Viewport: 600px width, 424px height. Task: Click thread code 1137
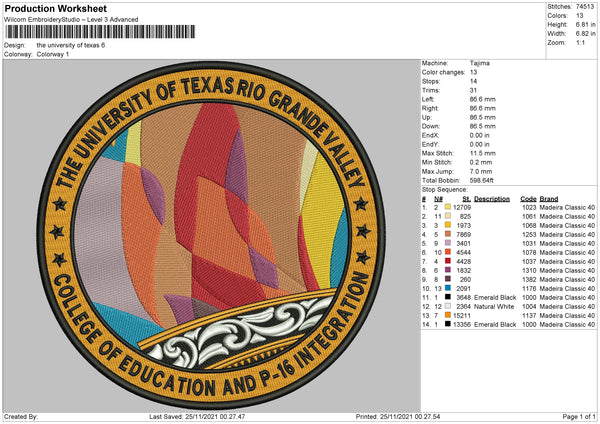pyautogui.click(x=529, y=315)
